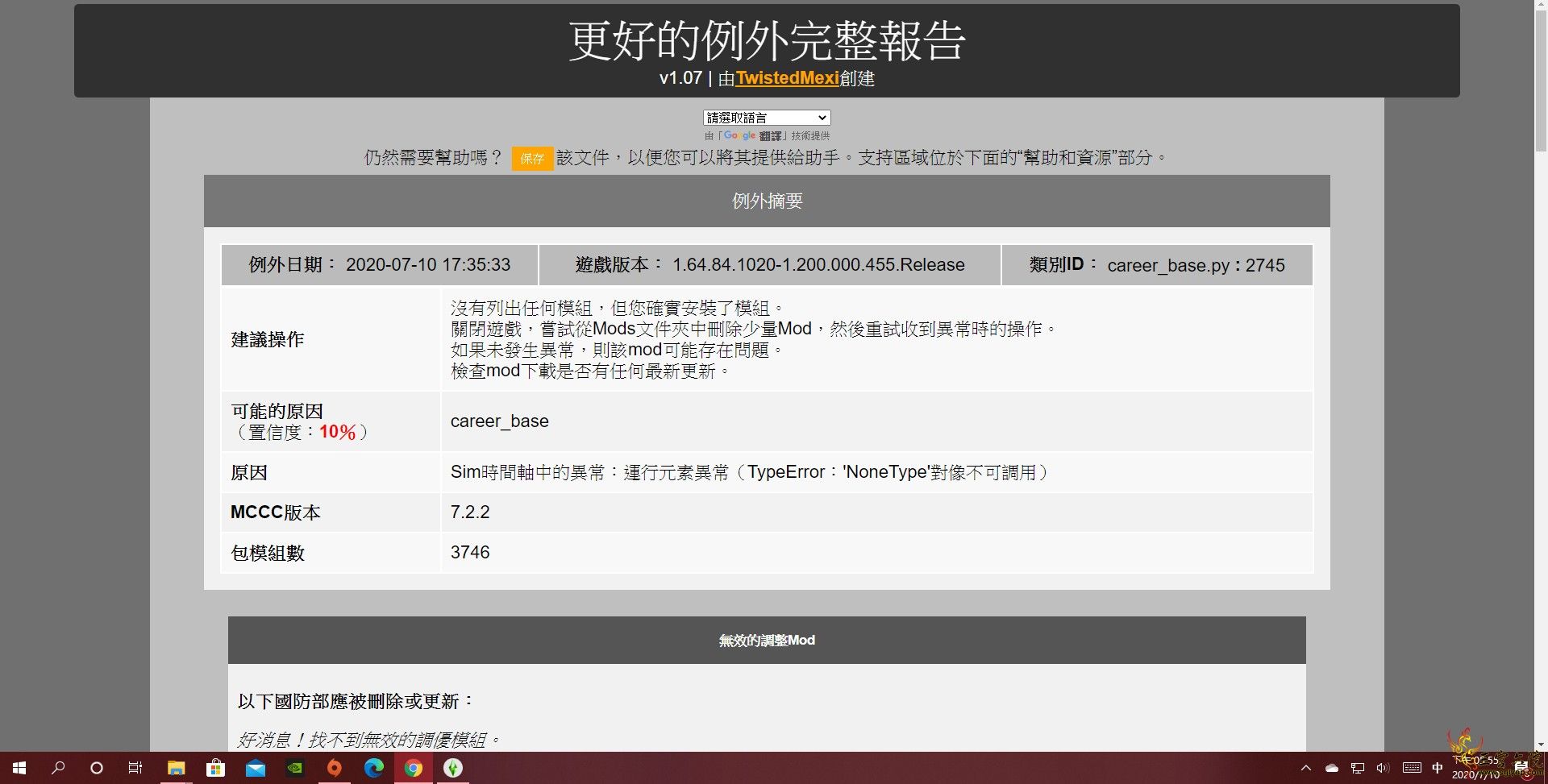Open Cortana circle icon
The height and width of the screenshot is (784, 1548).
pos(97,768)
